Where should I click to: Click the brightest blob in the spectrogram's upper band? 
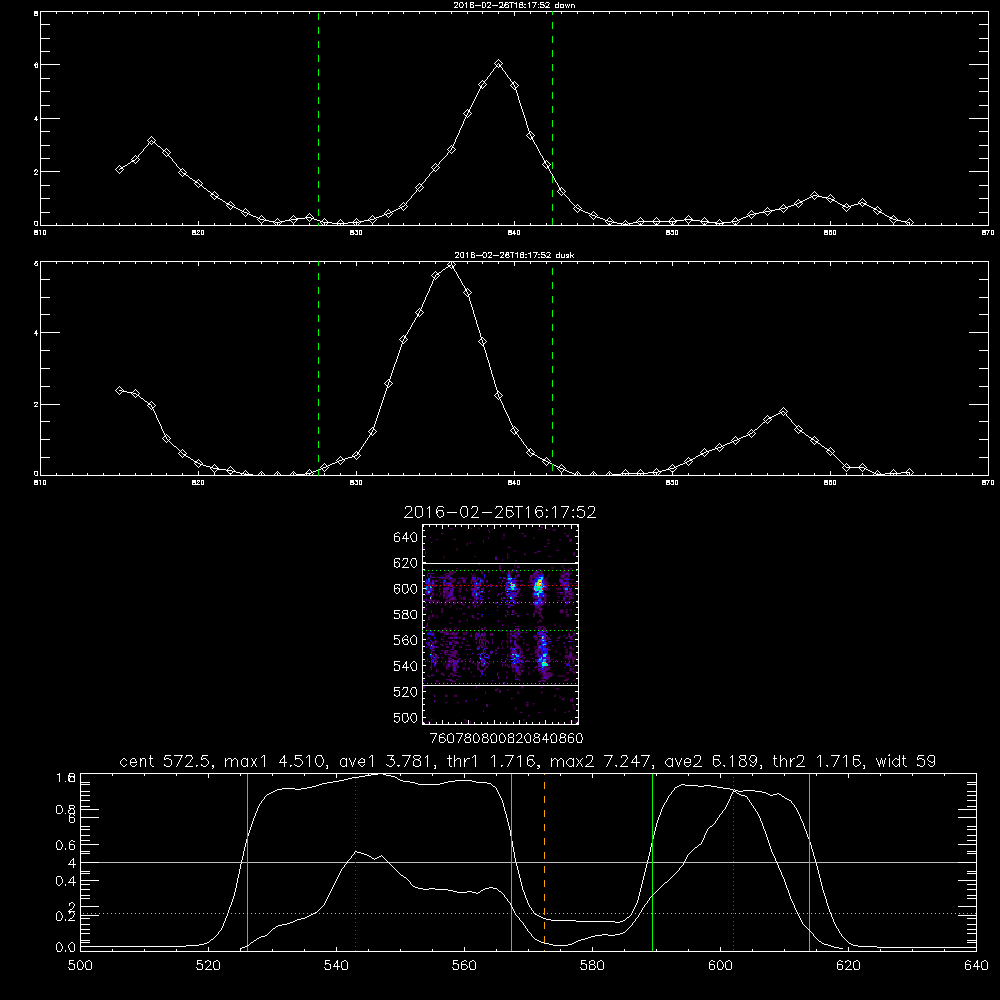pos(540,584)
